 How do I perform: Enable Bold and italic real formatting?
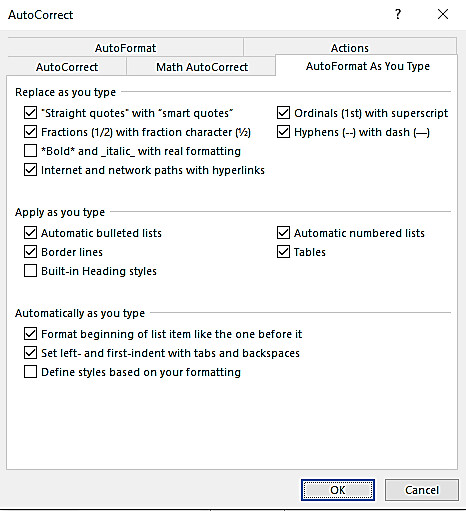tap(30, 151)
